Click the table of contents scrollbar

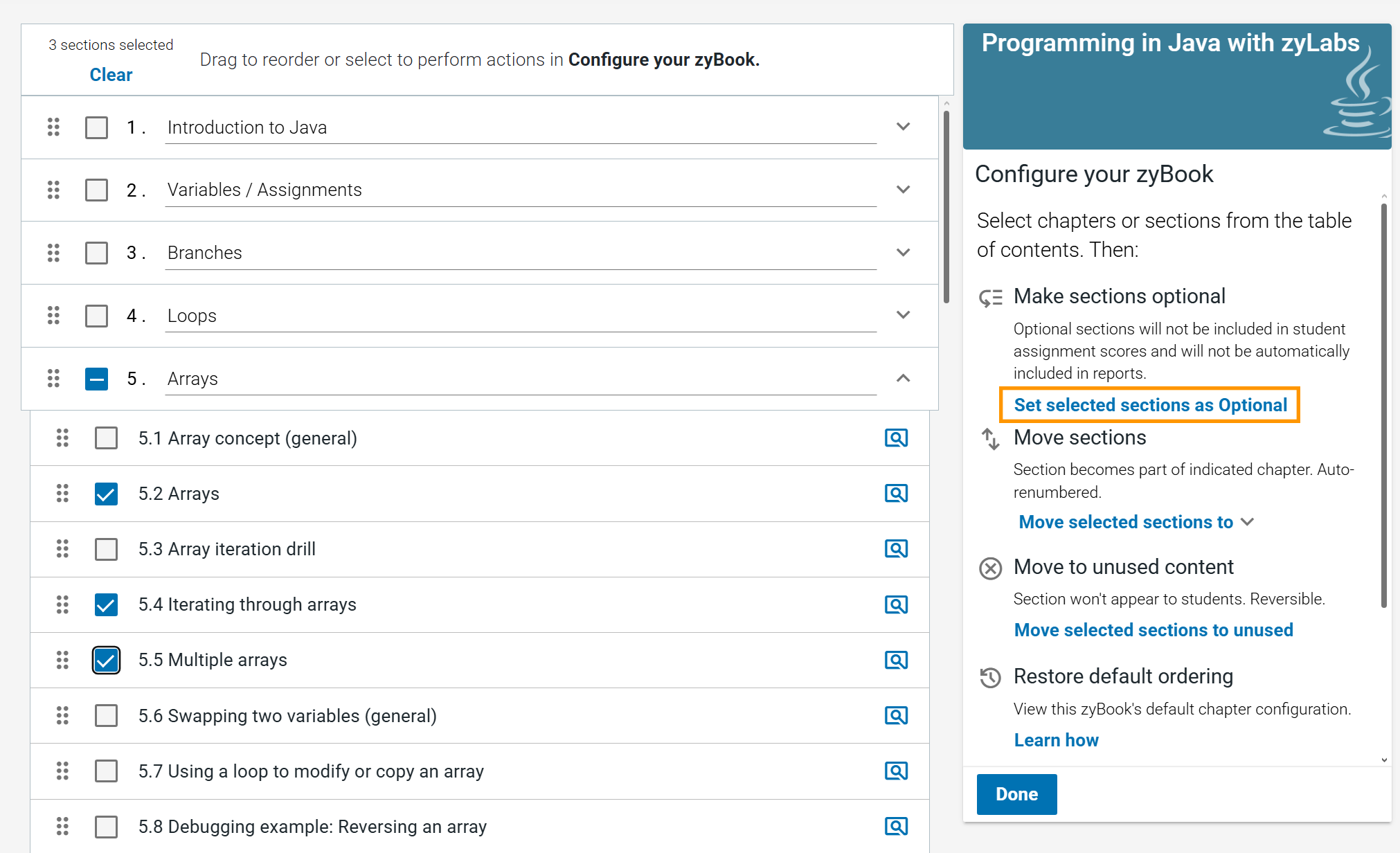click(946, 206)
